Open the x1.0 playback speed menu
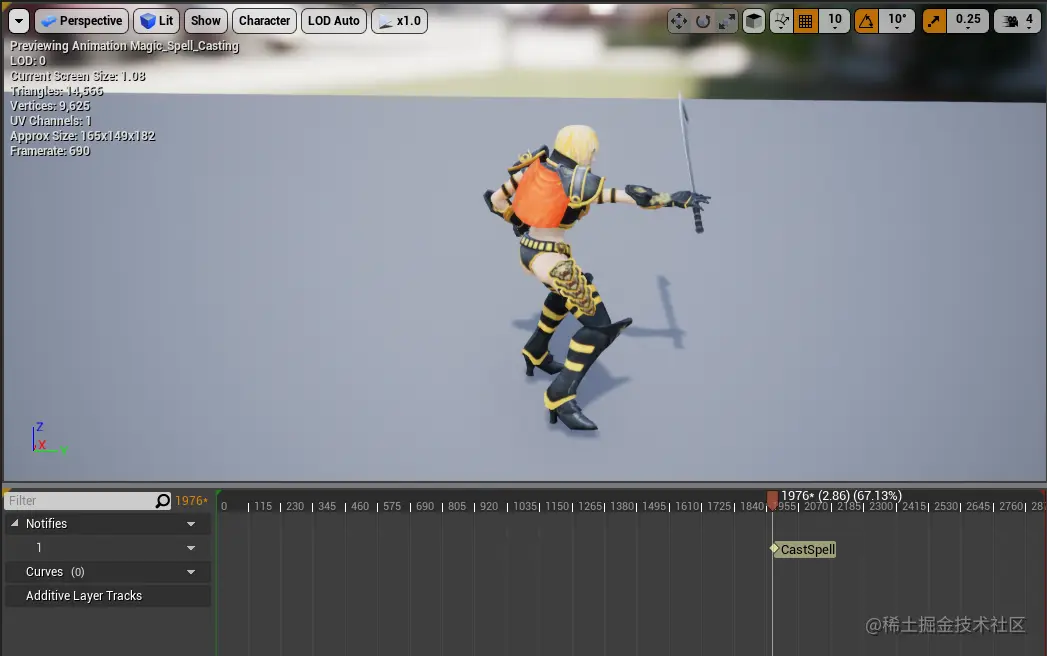Viewport: 1047px width, 656px height. click(399, 21)
